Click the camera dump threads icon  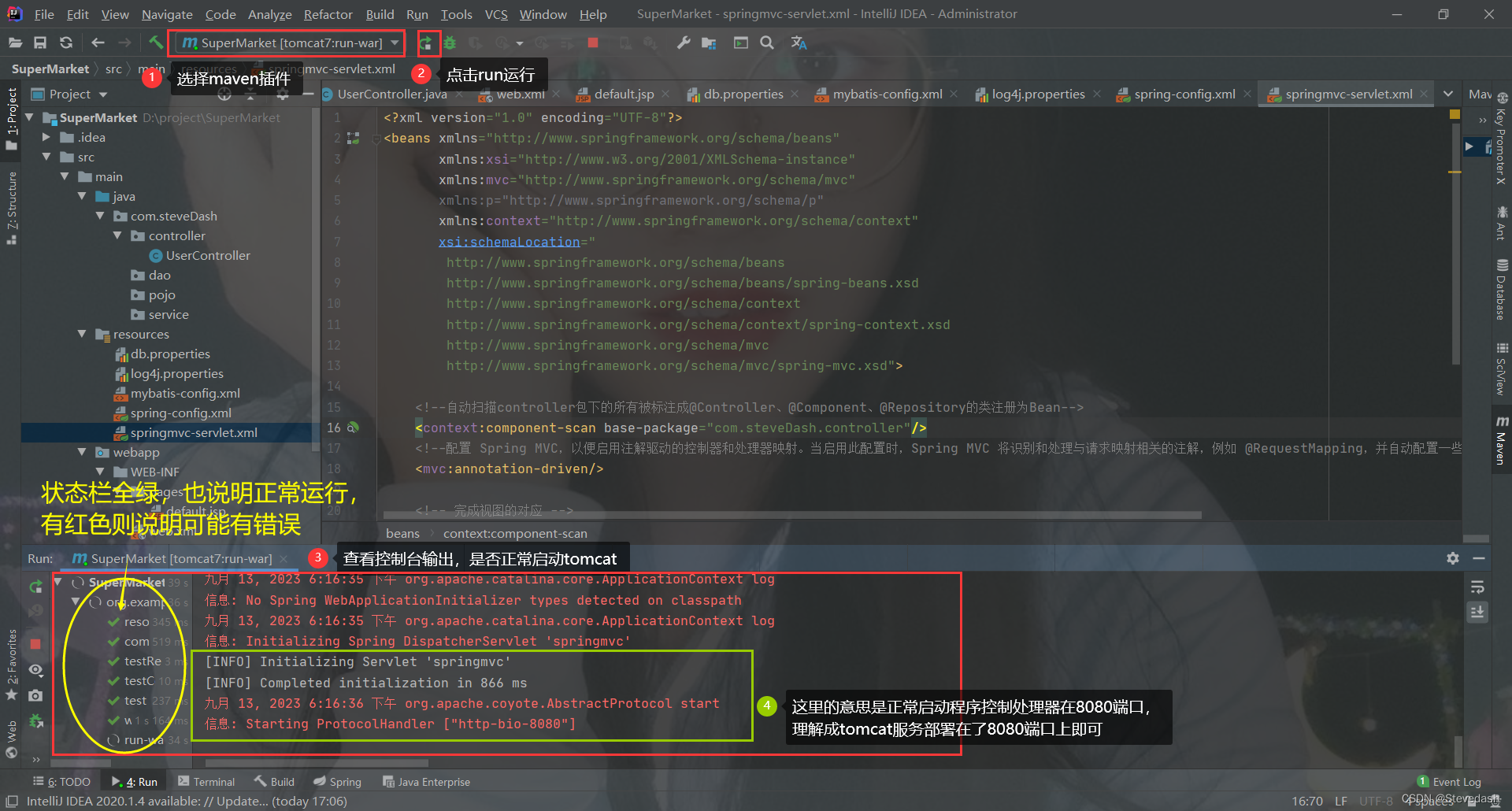point(35,695)
